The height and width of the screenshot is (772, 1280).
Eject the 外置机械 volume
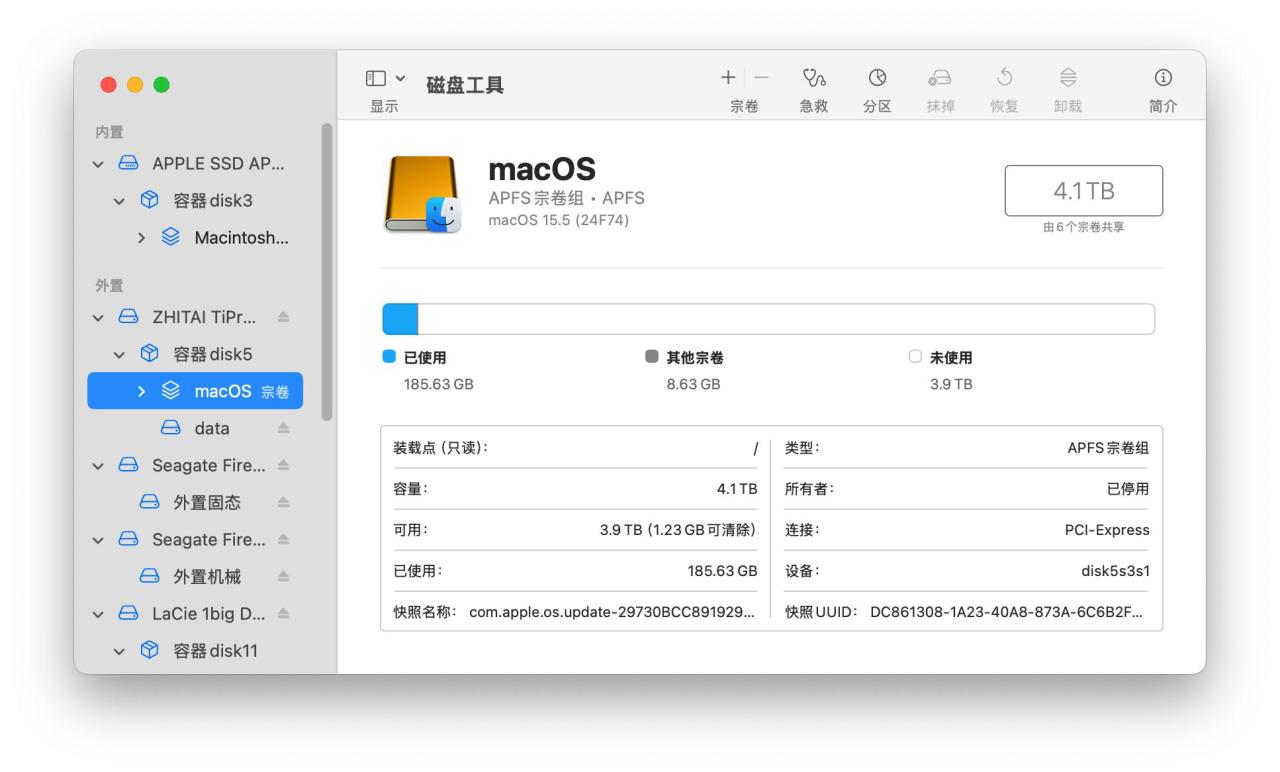click(x=283, y=576)
